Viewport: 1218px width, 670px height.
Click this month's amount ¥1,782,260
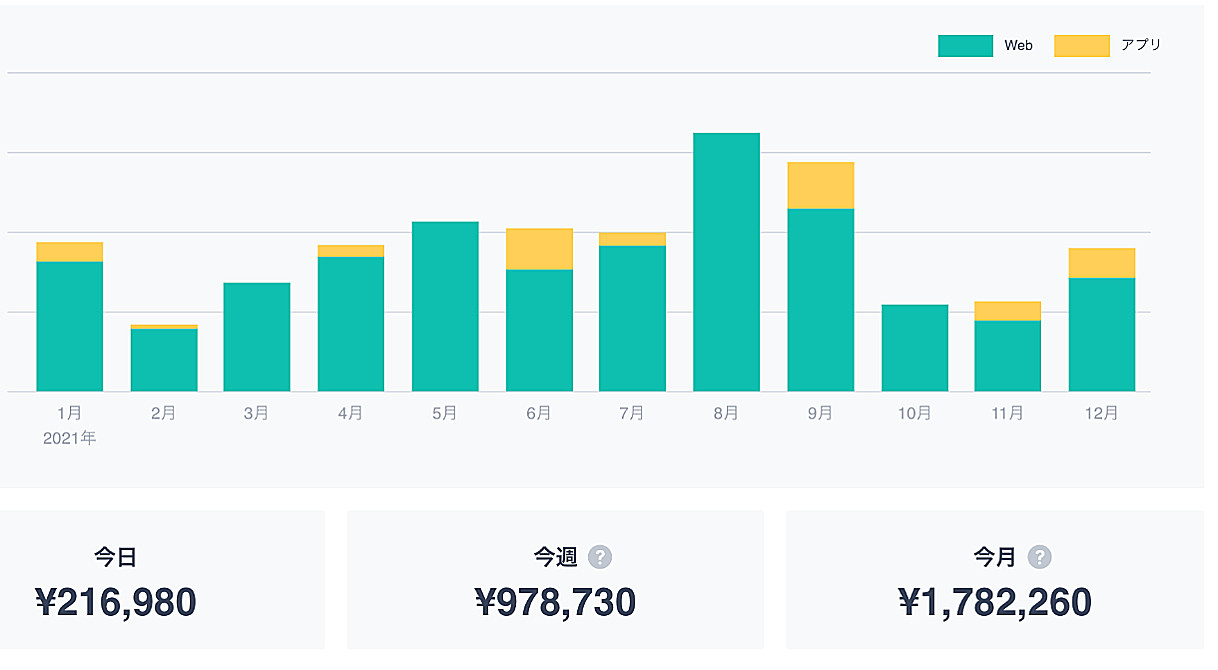tap(995, 602)
